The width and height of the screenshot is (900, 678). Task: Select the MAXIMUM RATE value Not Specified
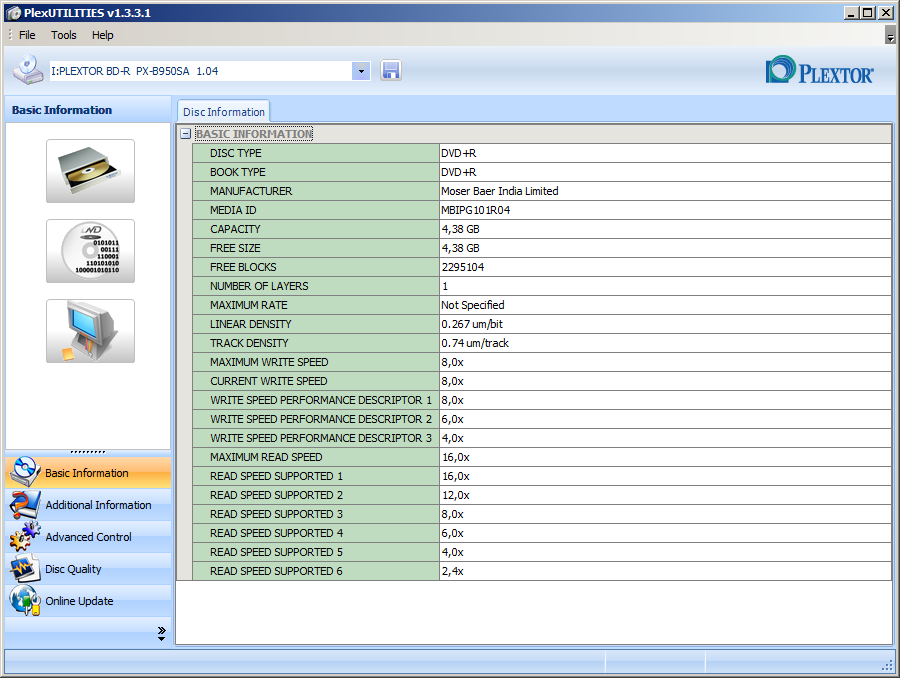(665, 304)
